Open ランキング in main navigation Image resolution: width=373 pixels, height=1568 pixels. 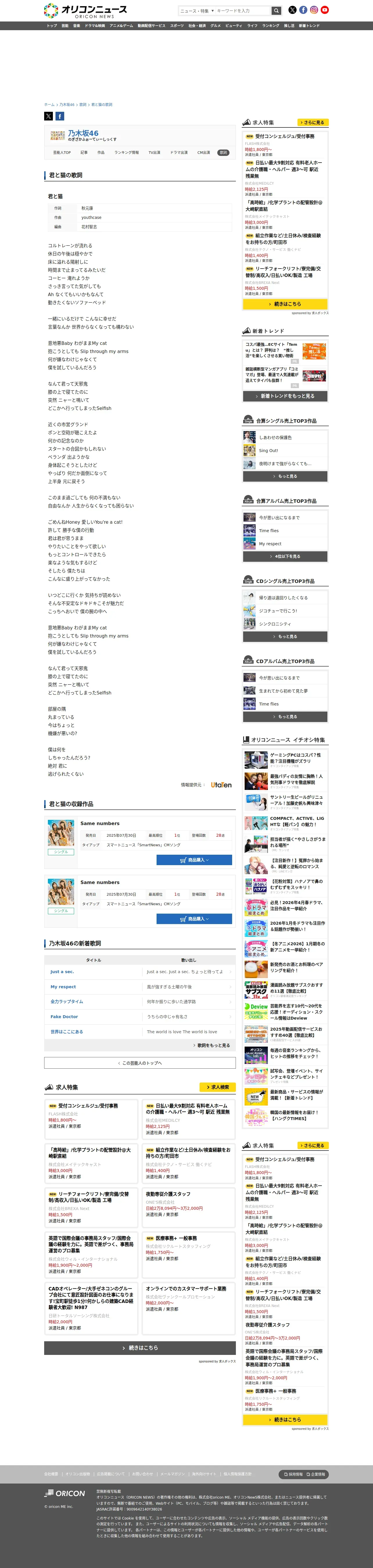(271, 26)
